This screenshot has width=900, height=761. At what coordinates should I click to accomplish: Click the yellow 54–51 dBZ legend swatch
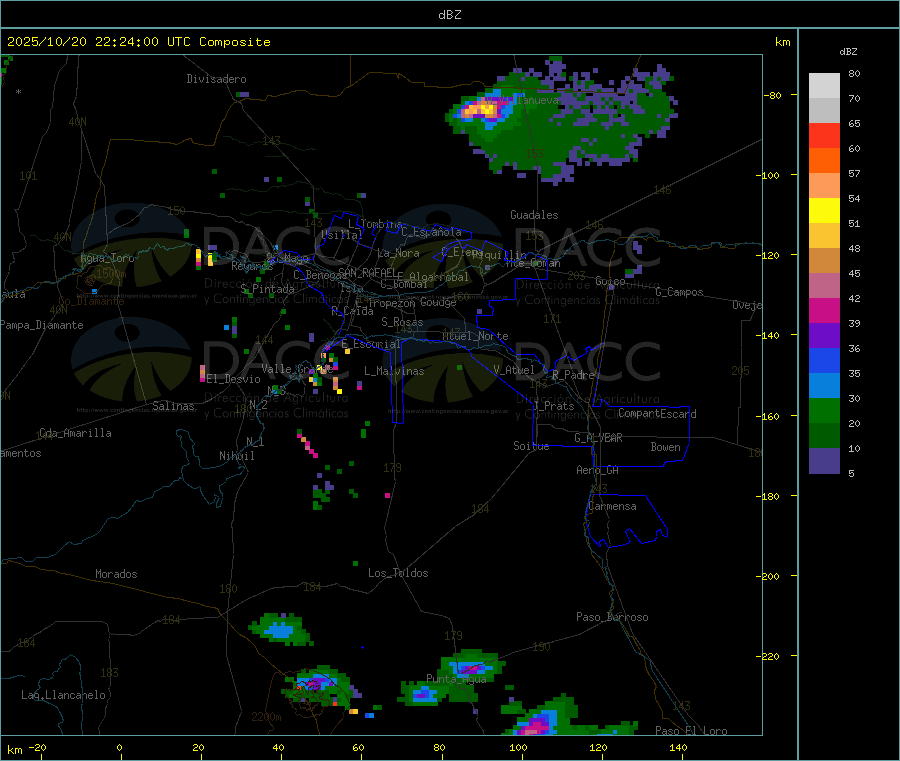tap(824, 211)
